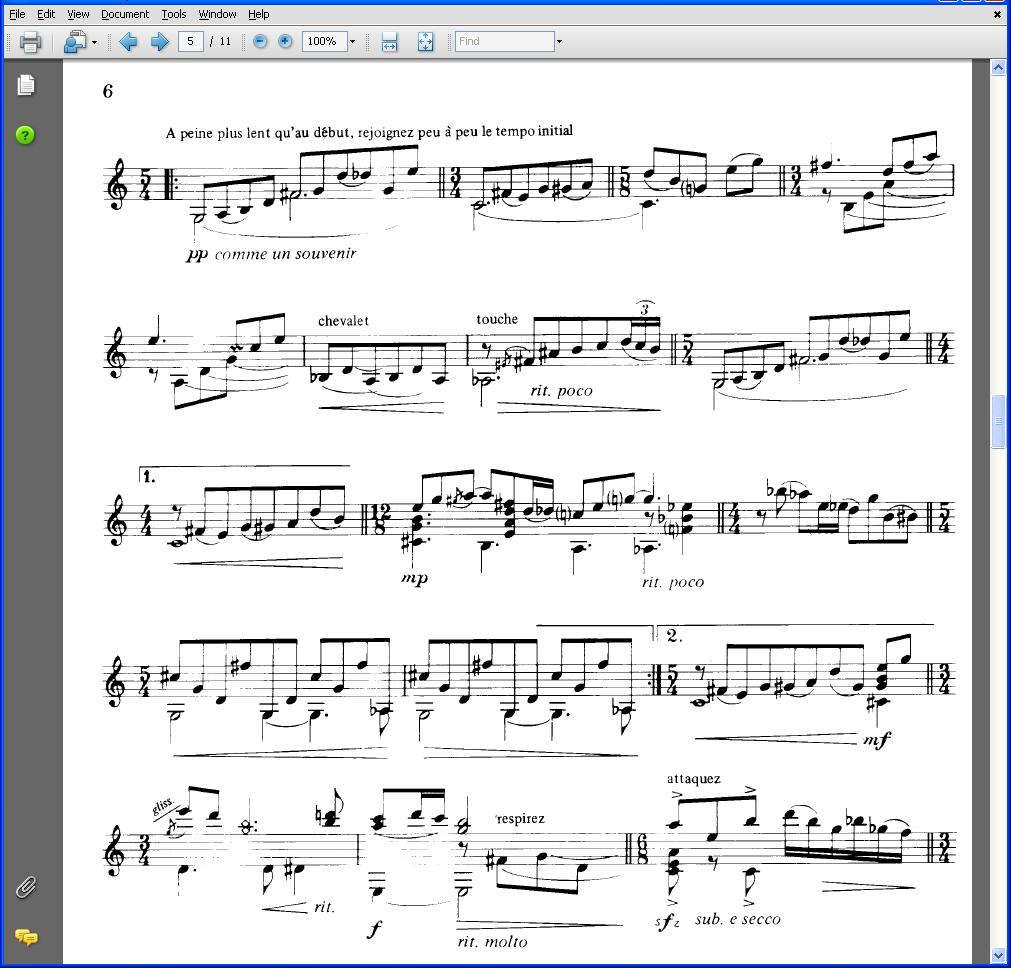This screenshot has width=1011, height=968.
Task: Click the Print icon in toolbar
Action: [x=30, y=42]
